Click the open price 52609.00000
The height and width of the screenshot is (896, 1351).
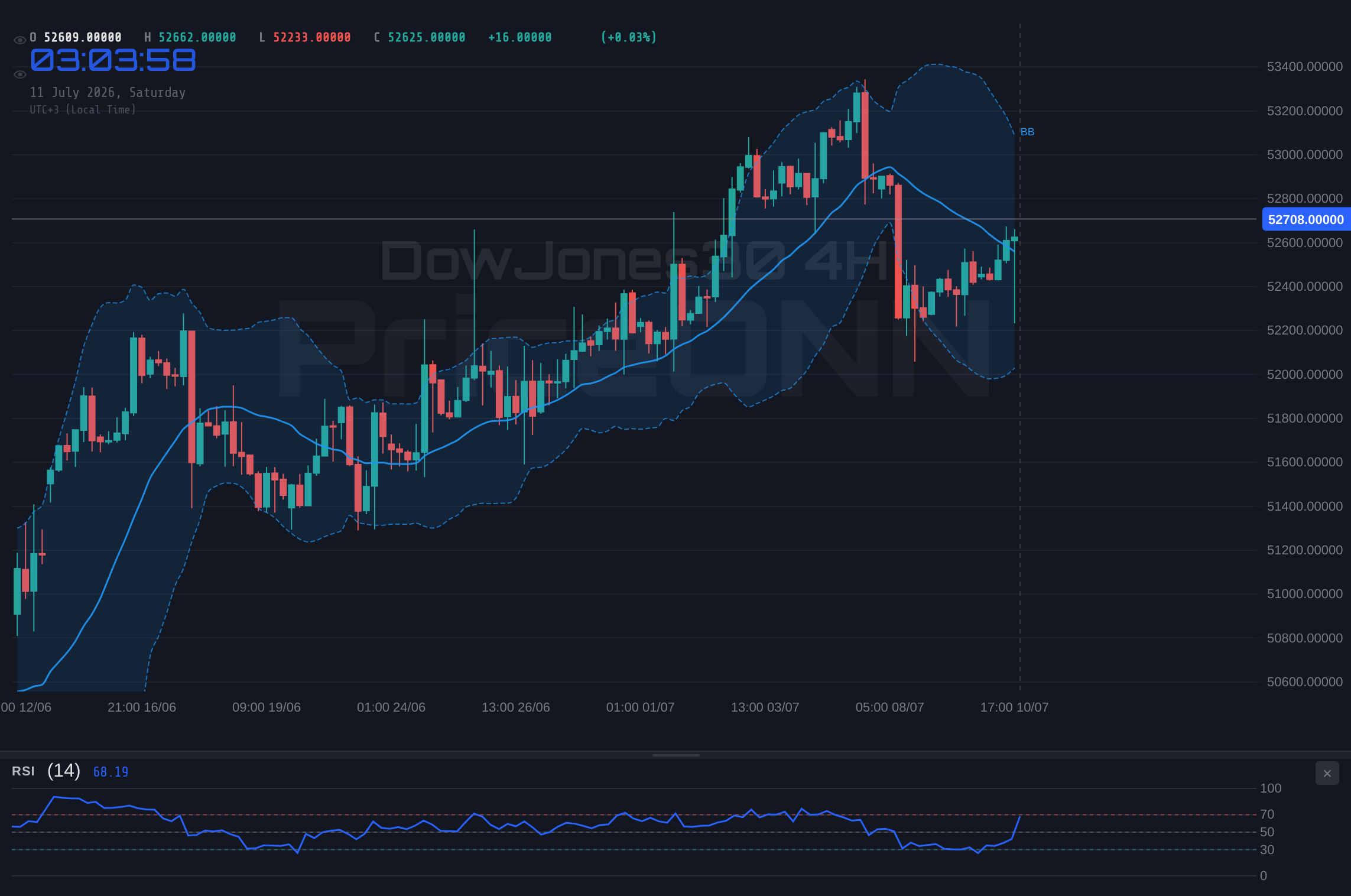click(x=83, y=37)
